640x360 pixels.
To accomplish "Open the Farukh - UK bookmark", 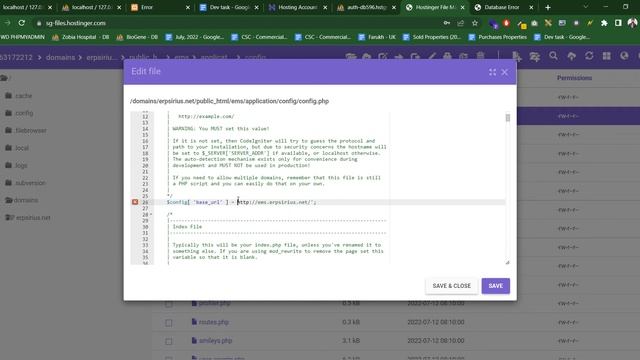I will [377, 37].
